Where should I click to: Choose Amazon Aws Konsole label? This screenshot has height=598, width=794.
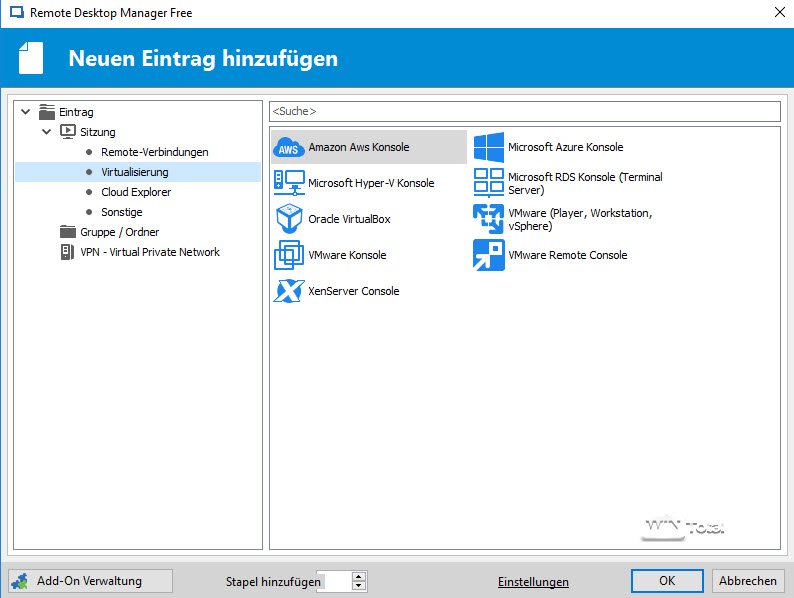pos(359,147)
